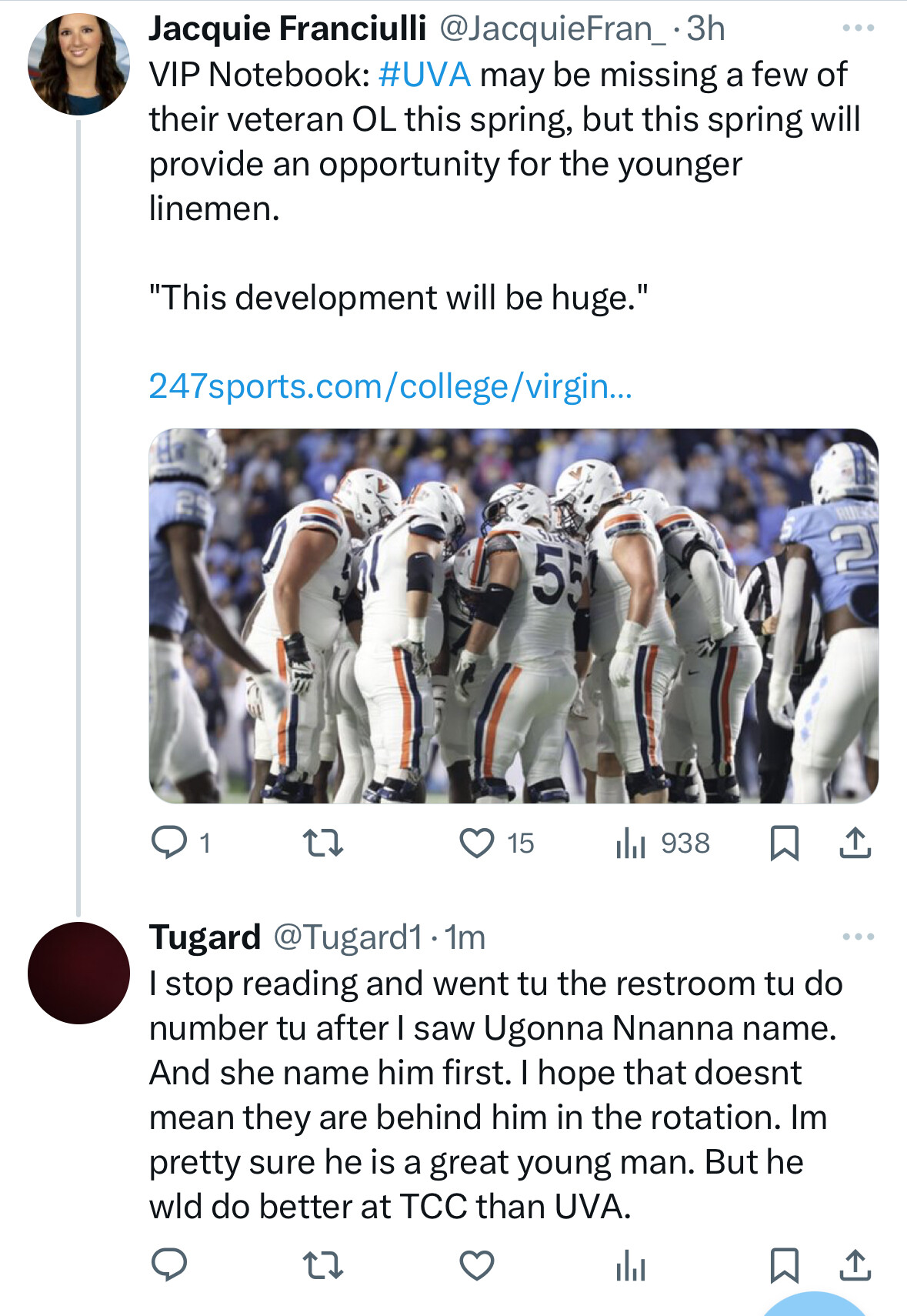Reply to Tugard's comment
Screen dimensions: 907x1316
coord(169,1265)
